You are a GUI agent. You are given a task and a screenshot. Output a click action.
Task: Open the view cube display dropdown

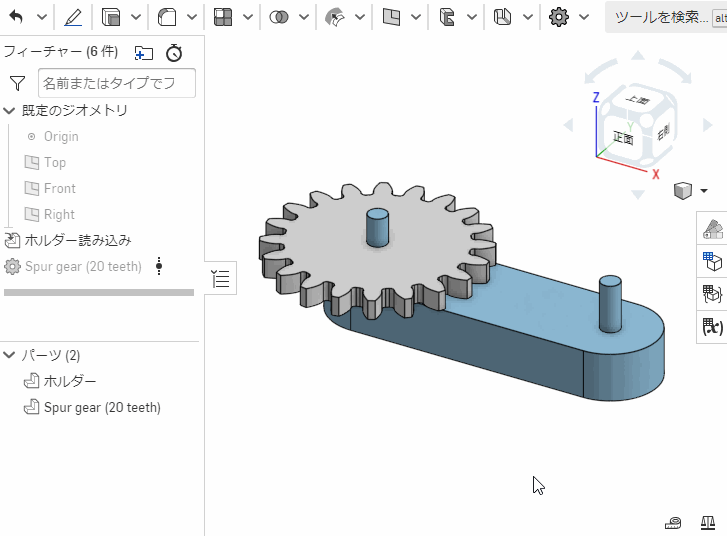(x=704, y=190)
